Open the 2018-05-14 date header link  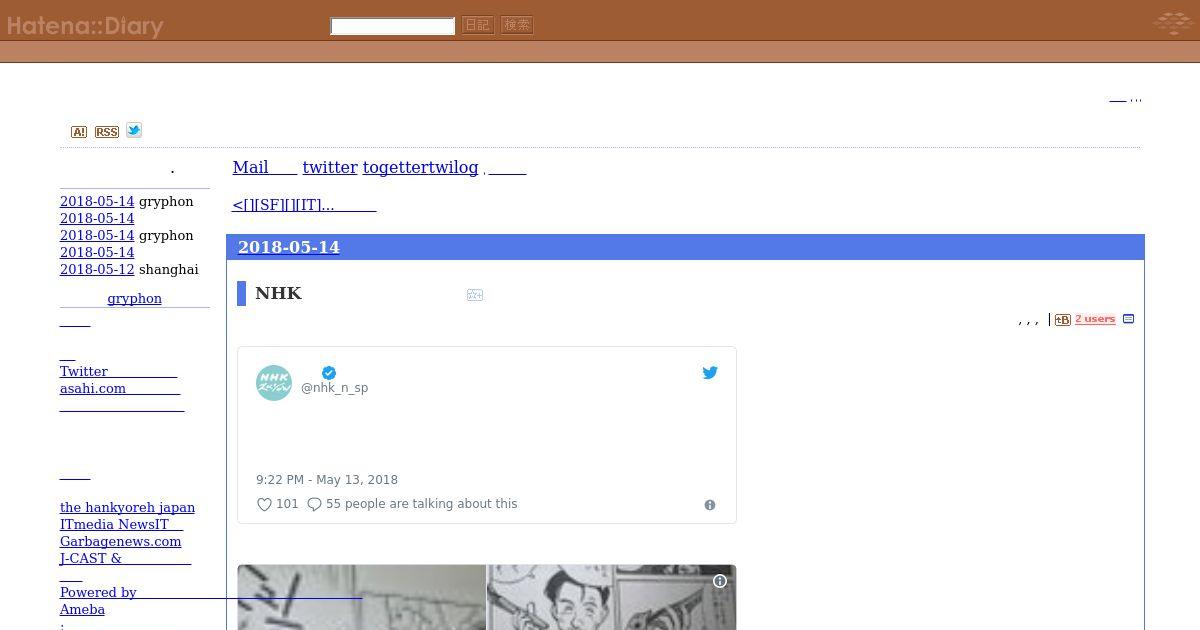pos(289,247)
